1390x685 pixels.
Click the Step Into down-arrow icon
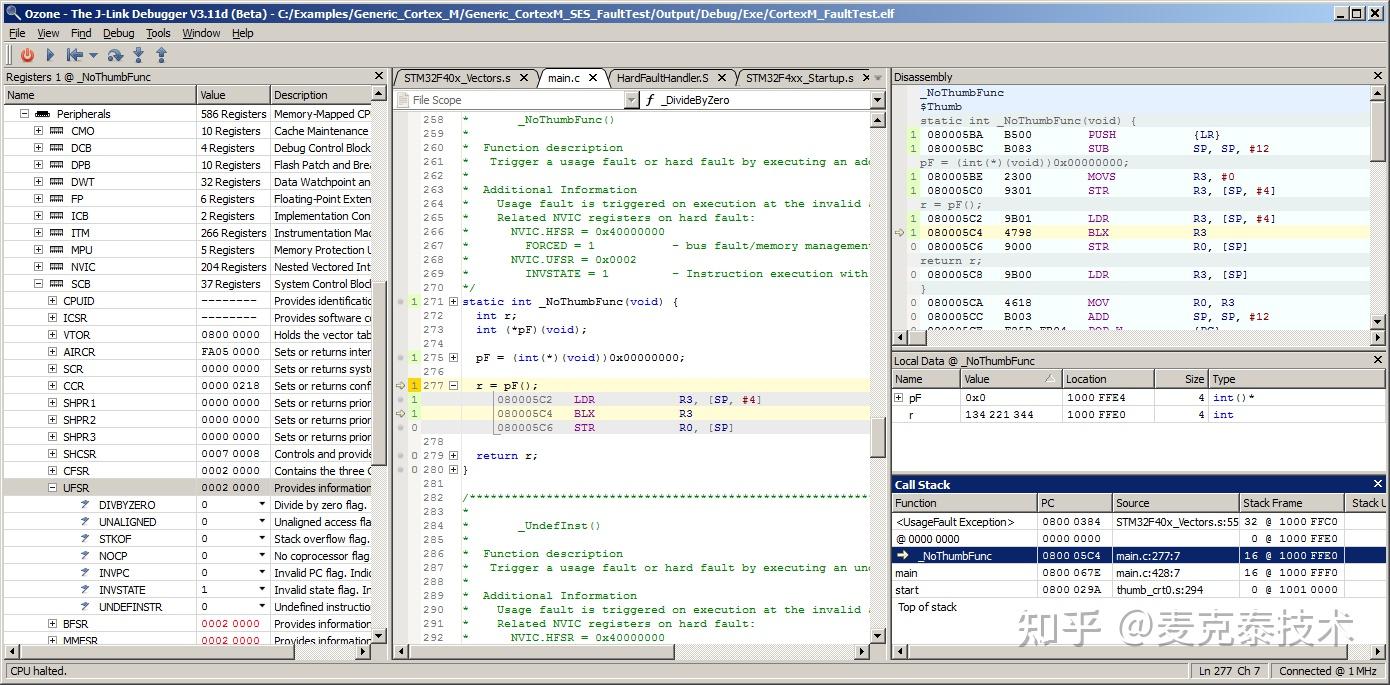pos(138,56)
